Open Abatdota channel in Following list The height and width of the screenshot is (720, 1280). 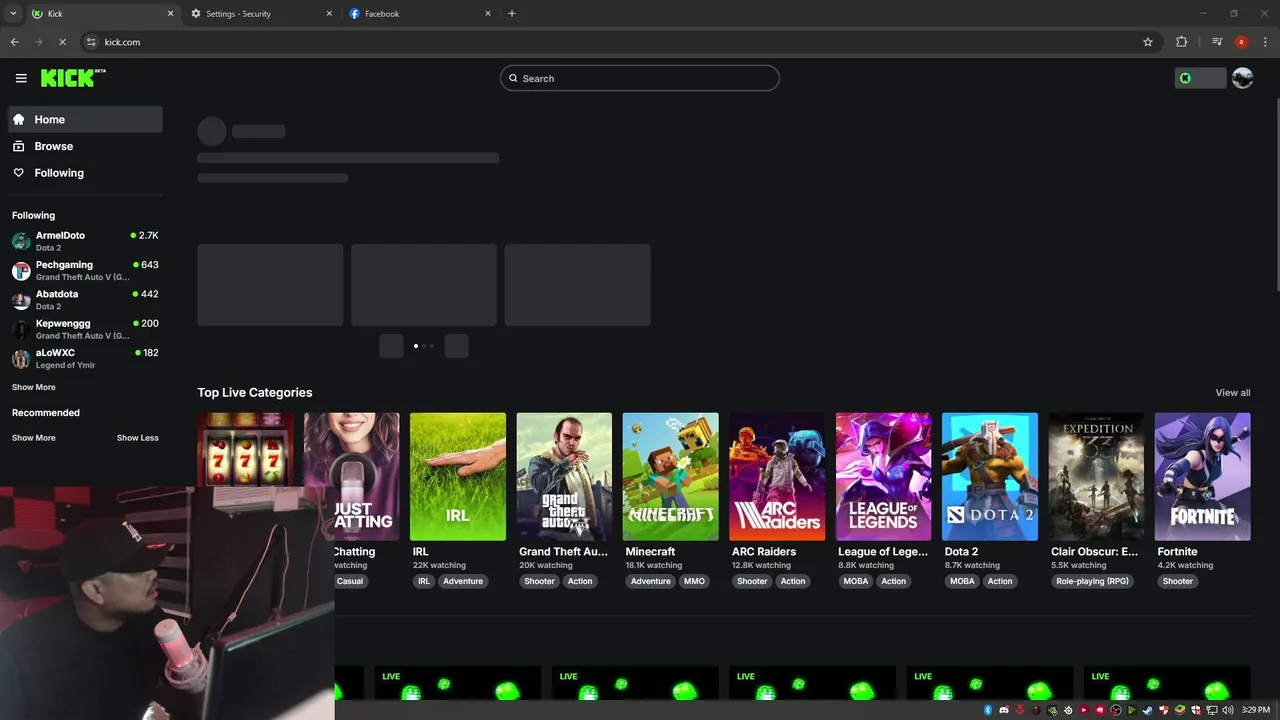coord(85,300)
